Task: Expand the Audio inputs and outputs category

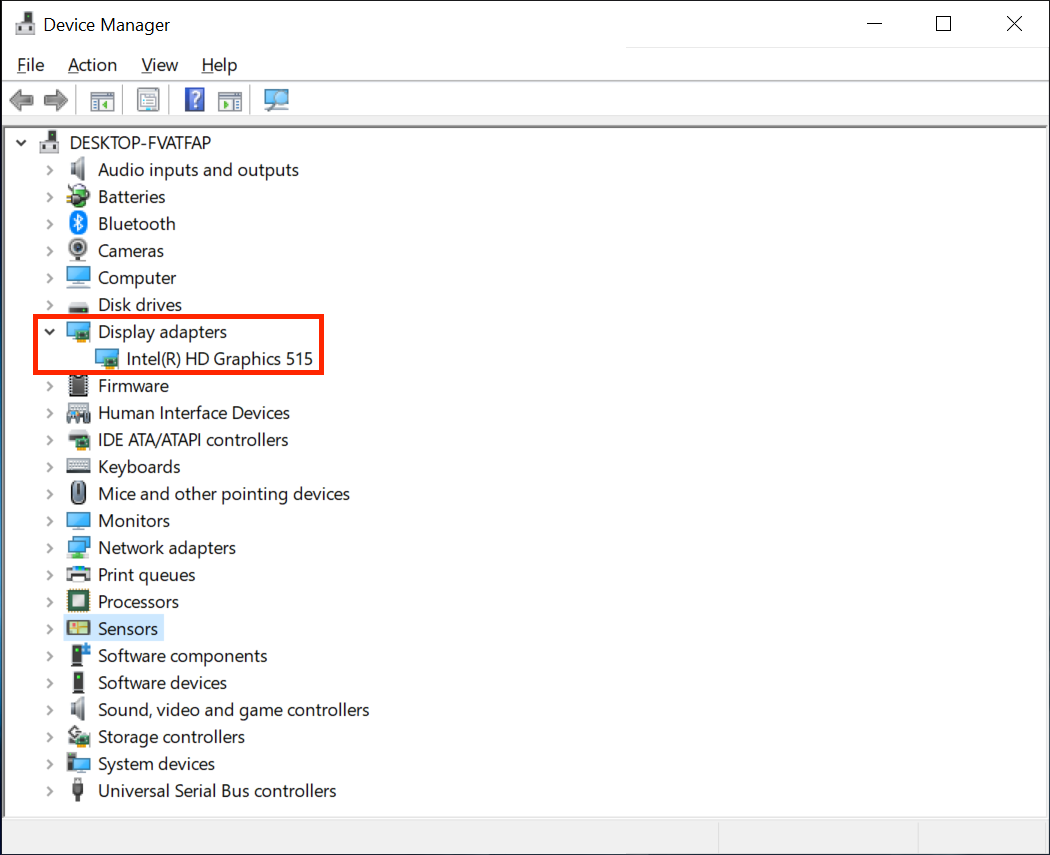Action: (x=49, y=170)
